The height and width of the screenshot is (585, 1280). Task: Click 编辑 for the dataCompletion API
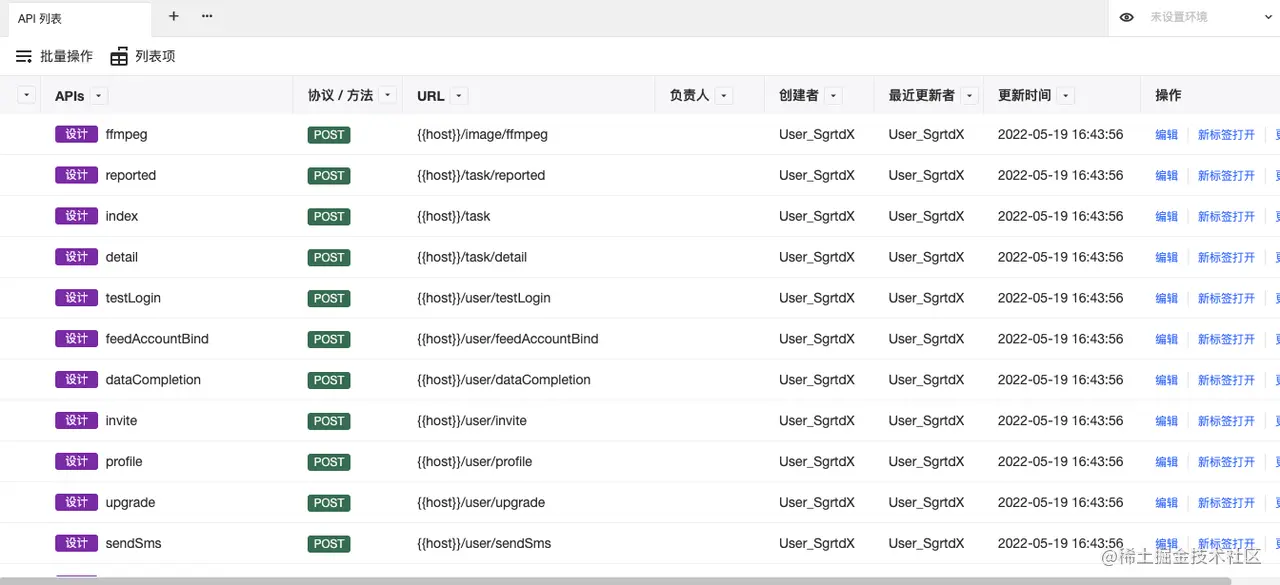(1166, 380)
